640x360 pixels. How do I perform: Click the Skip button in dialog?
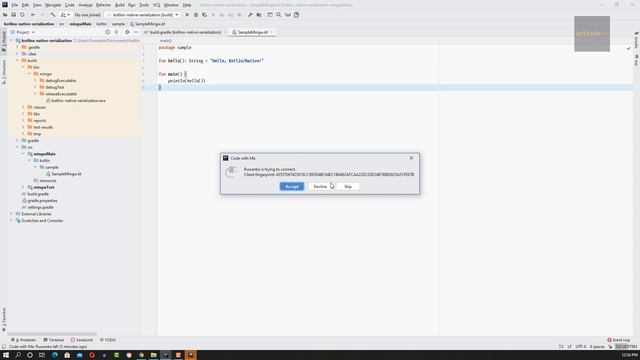coord(348,187)
